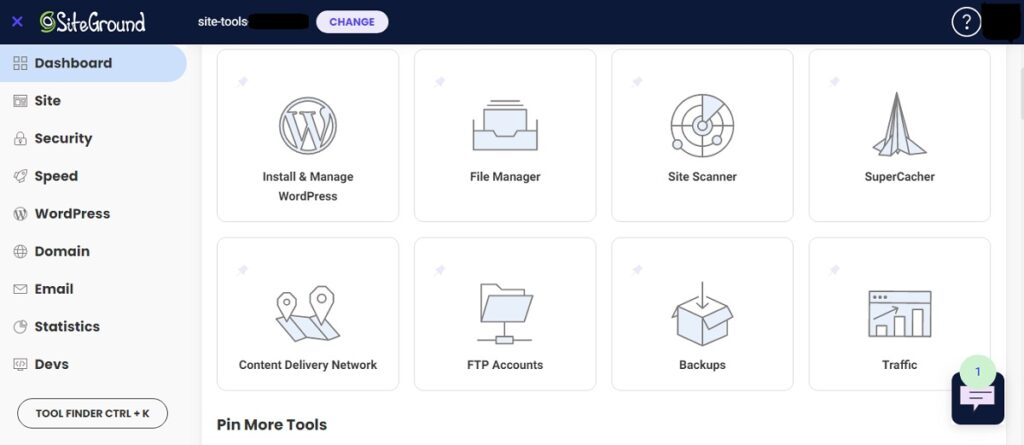This screenshot has width=1024, height=445.
Task: Open Tool Finder CTRL + K button
Action: pyautogui.click(x=92, y=414)
